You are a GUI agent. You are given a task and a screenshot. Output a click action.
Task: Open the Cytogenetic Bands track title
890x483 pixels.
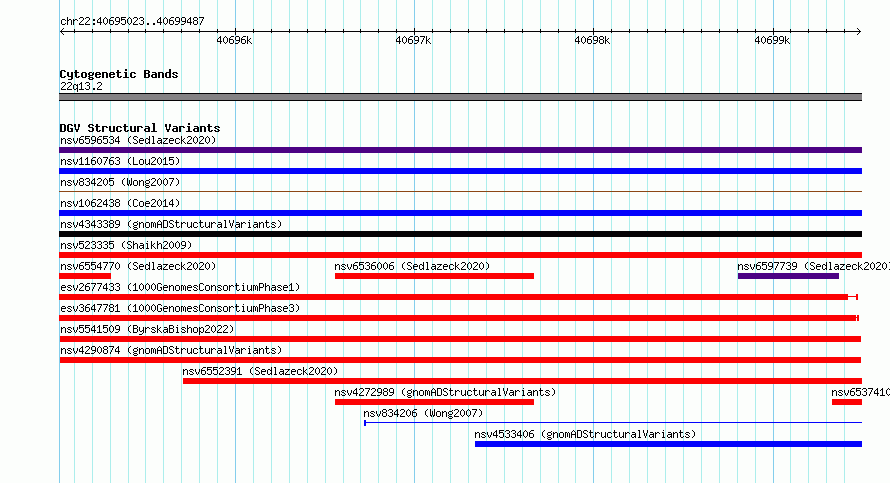tap(119, 74)
